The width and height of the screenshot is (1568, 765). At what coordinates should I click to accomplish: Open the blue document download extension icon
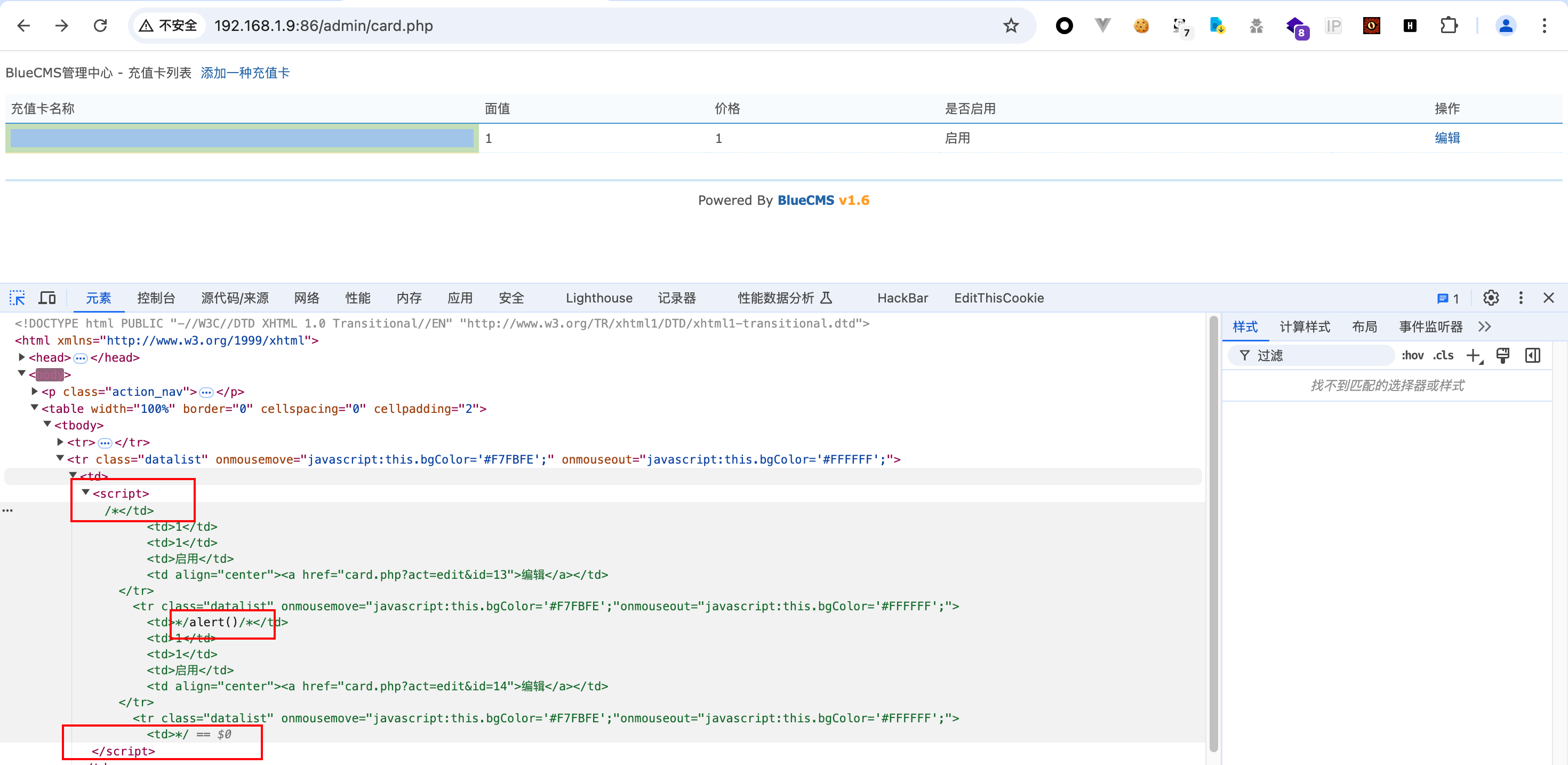point(1218,26)
